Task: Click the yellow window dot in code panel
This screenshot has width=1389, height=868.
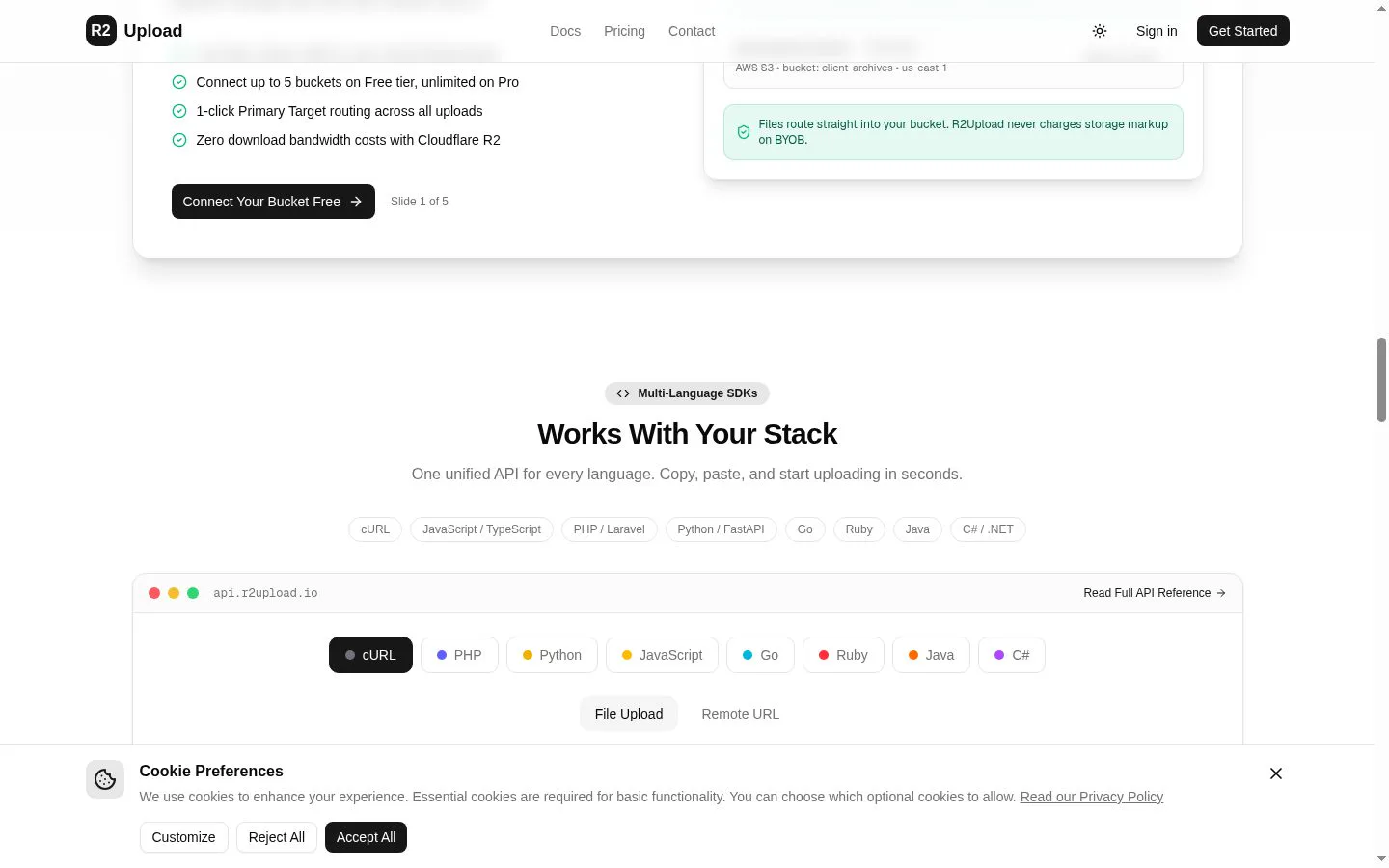Action: [174, 593]
